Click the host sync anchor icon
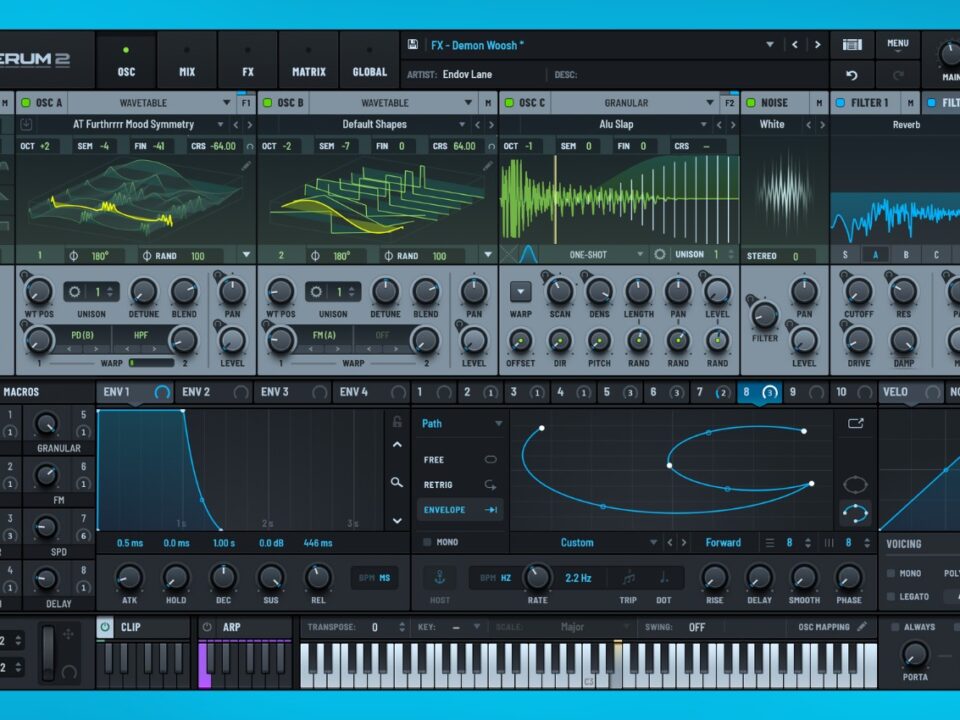 point(440,577)
